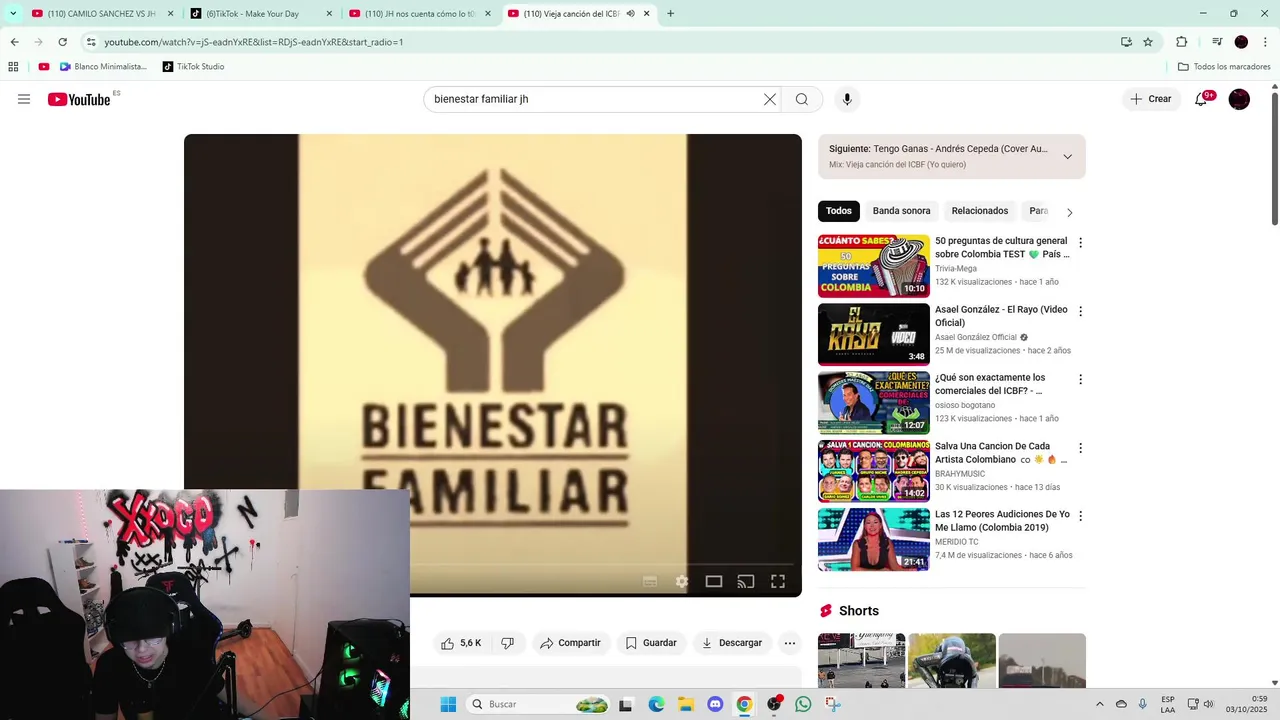
Task: Open the Chrome apps grid in bookmarks bar
Action: click(x=13, y=67)
